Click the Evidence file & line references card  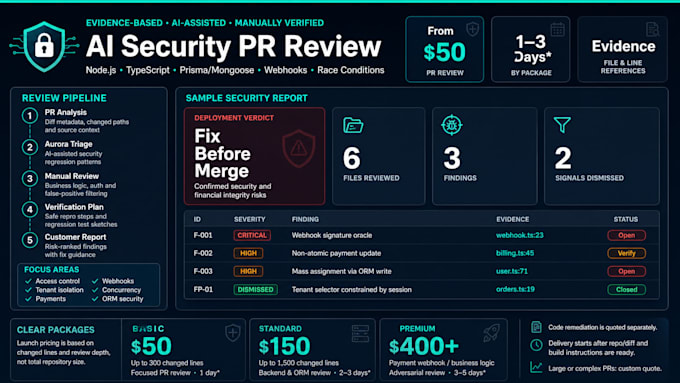[x=623, y=49]
